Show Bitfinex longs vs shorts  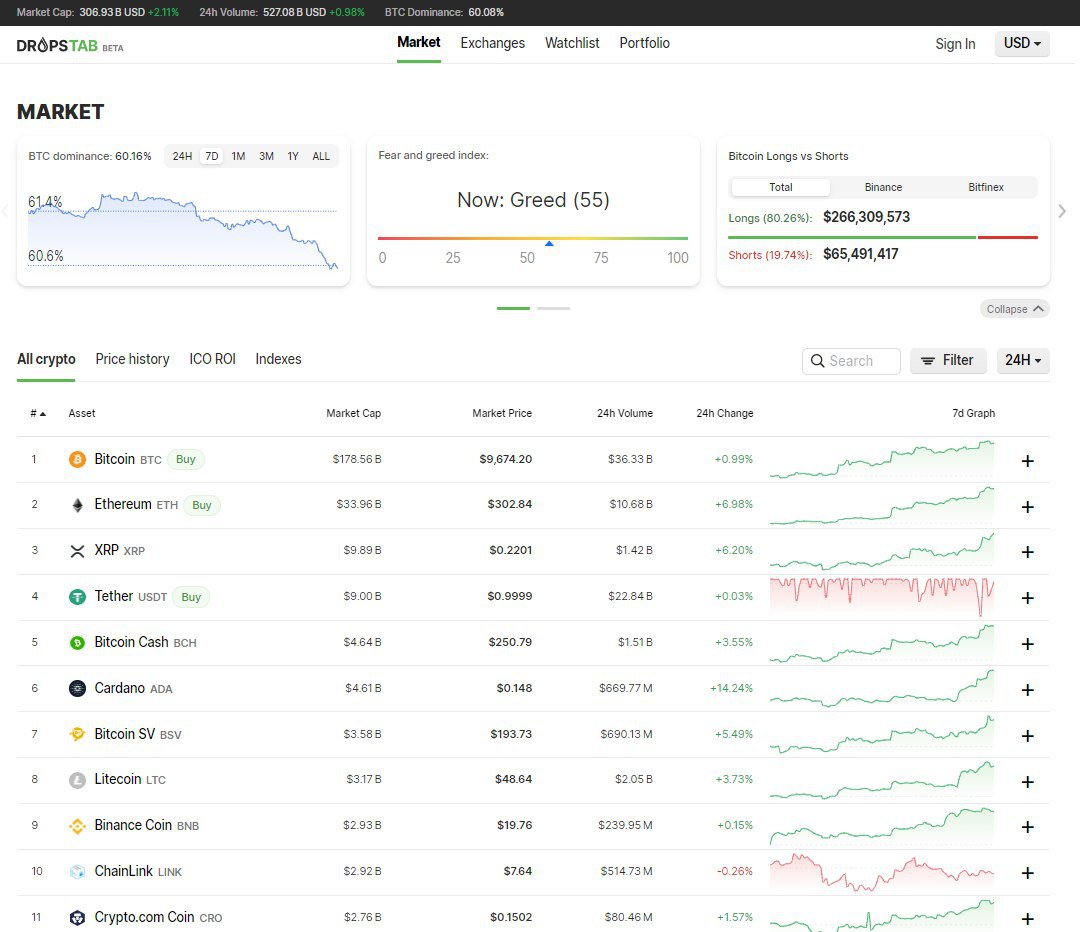pos(986,187)
